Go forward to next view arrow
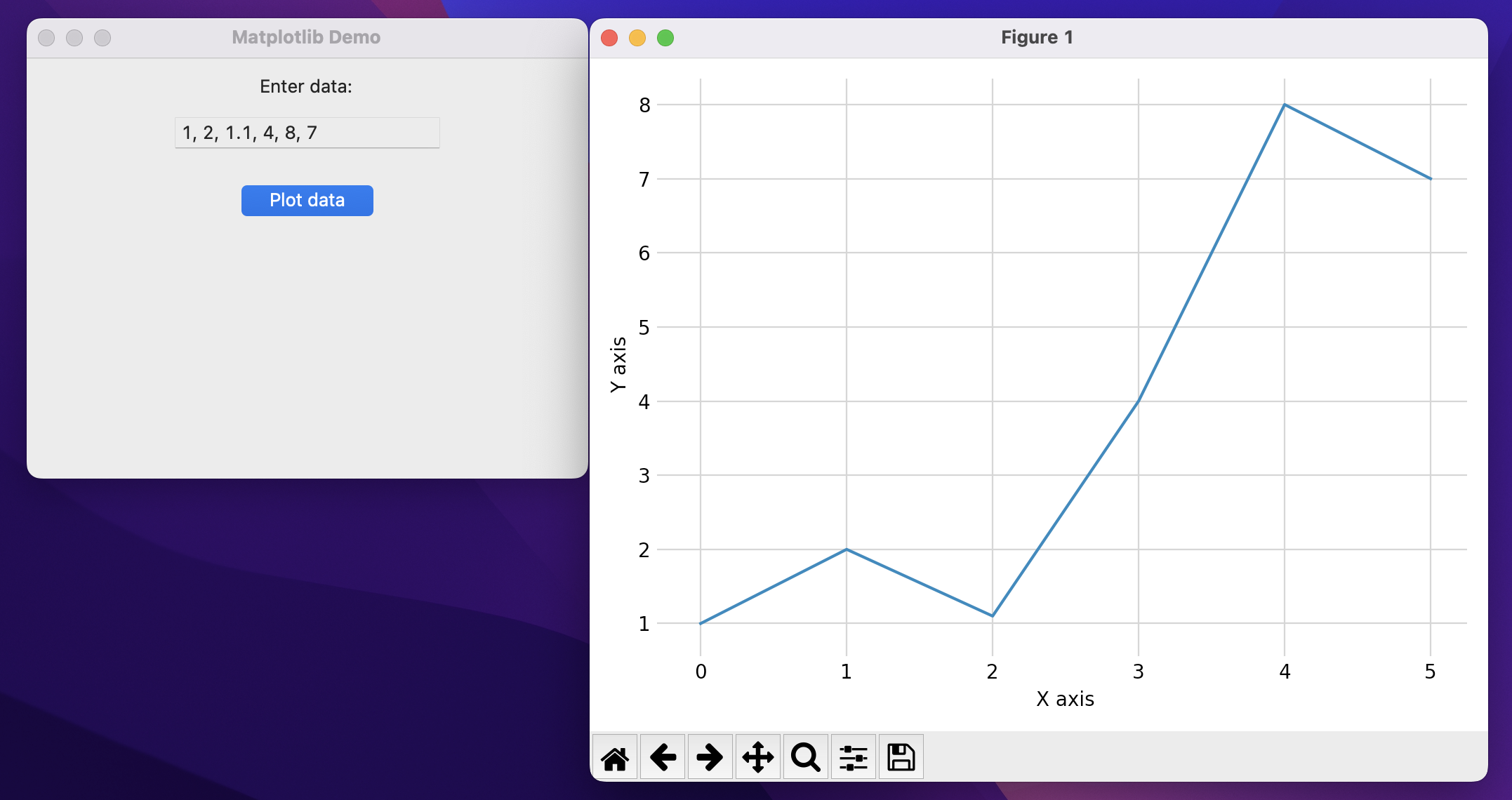The height and width of the screenshot is (800, 1512). [x=710, y=757]
